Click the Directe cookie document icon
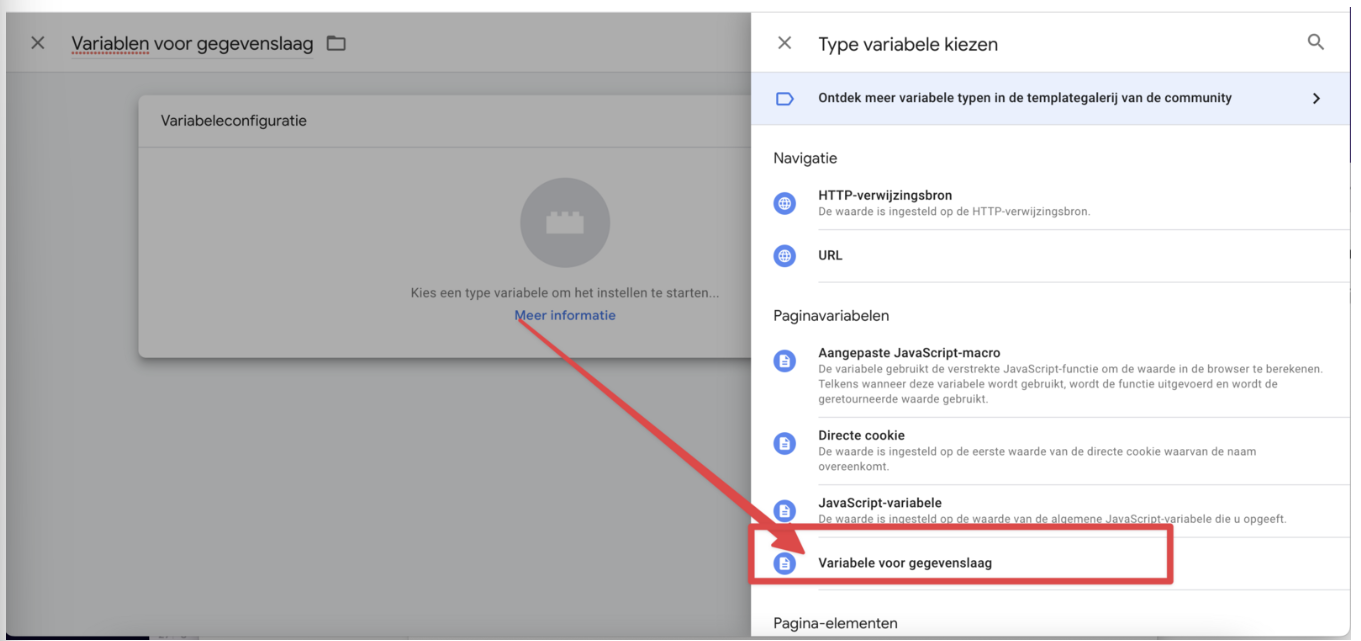 click(785, 443)
